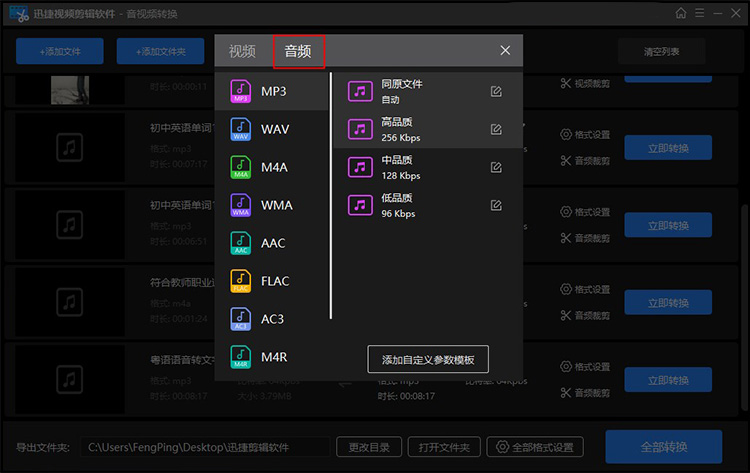Select the MP3 format icon

coord(241,91)
